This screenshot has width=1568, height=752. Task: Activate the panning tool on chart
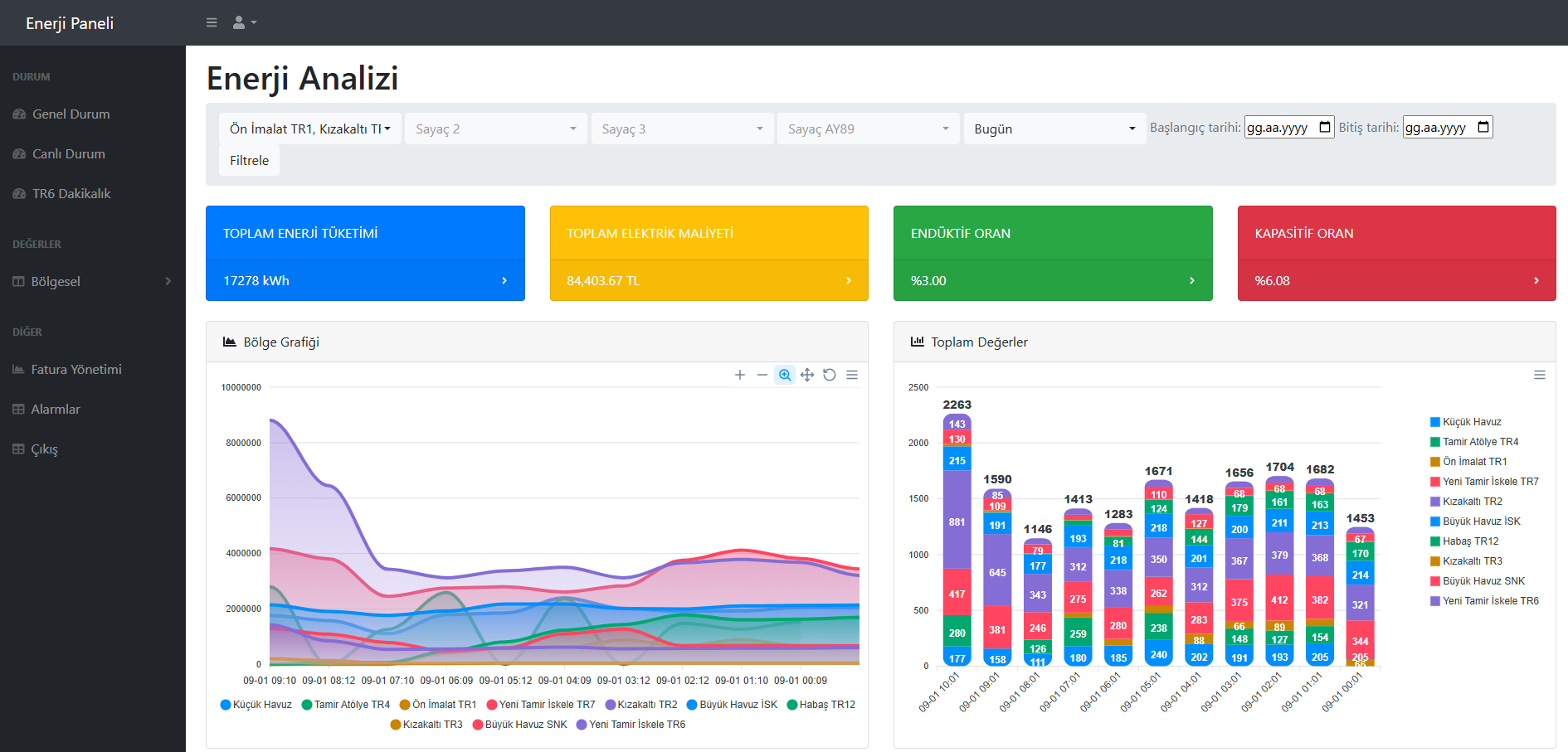[x=807, y=375]
